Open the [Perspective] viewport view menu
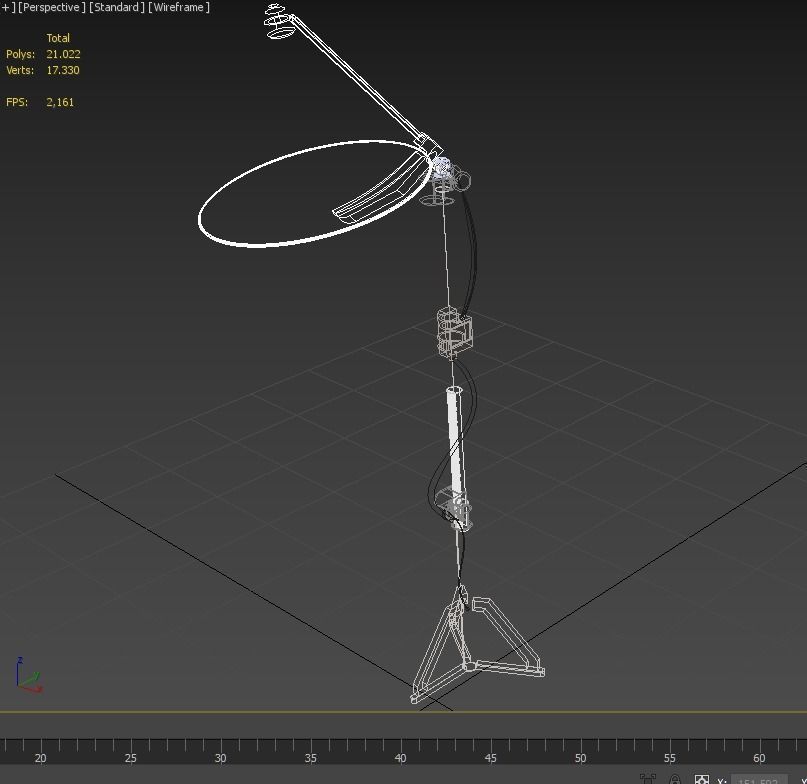Image resolution: width=807 pixels, height=784 pixels. pos(51,7)
